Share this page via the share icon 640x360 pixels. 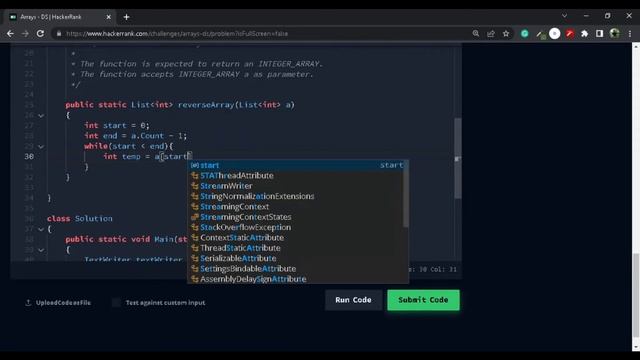coord(491,33)
